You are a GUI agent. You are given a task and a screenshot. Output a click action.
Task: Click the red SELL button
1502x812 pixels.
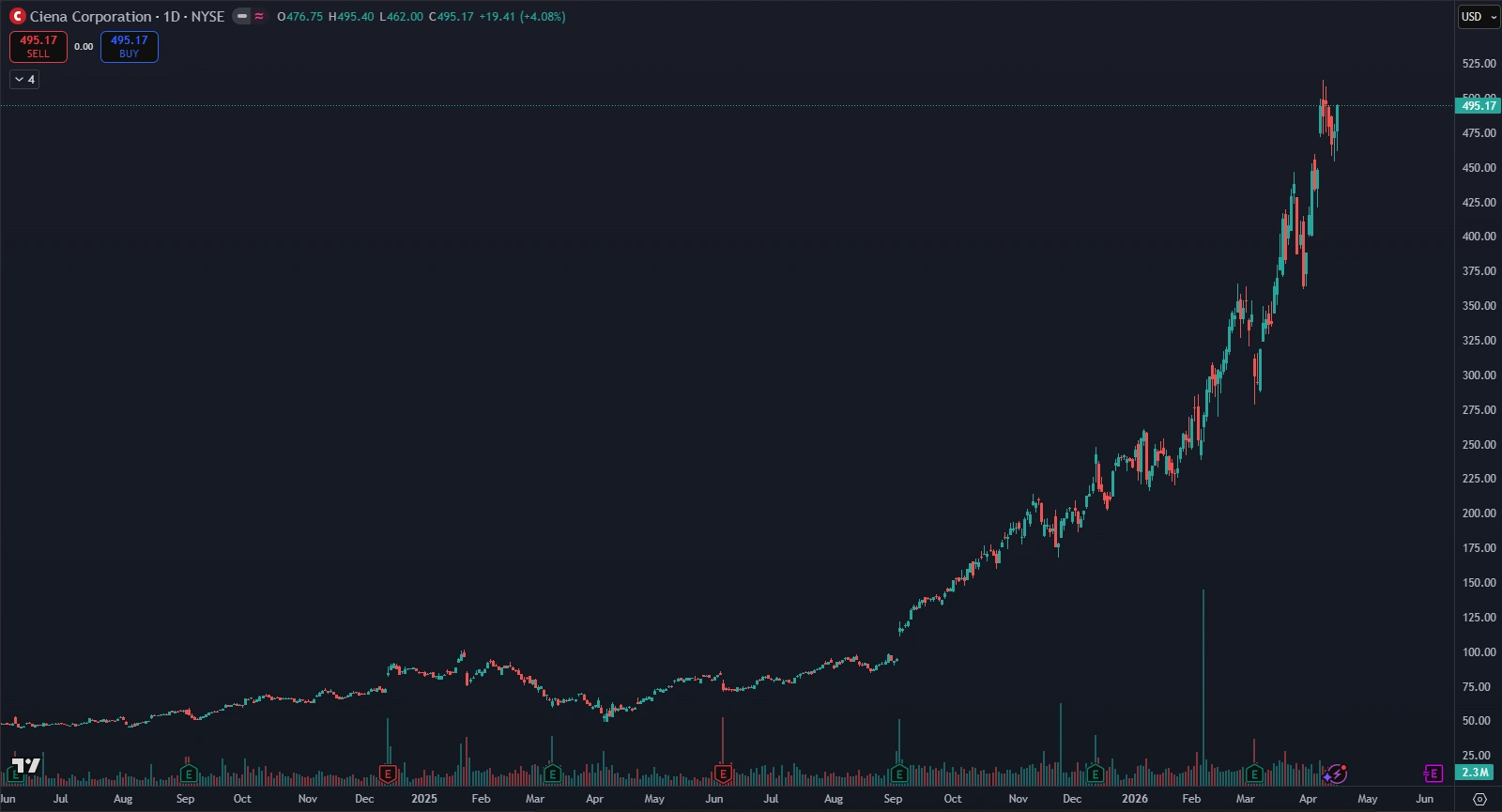(x=38, y=47)
